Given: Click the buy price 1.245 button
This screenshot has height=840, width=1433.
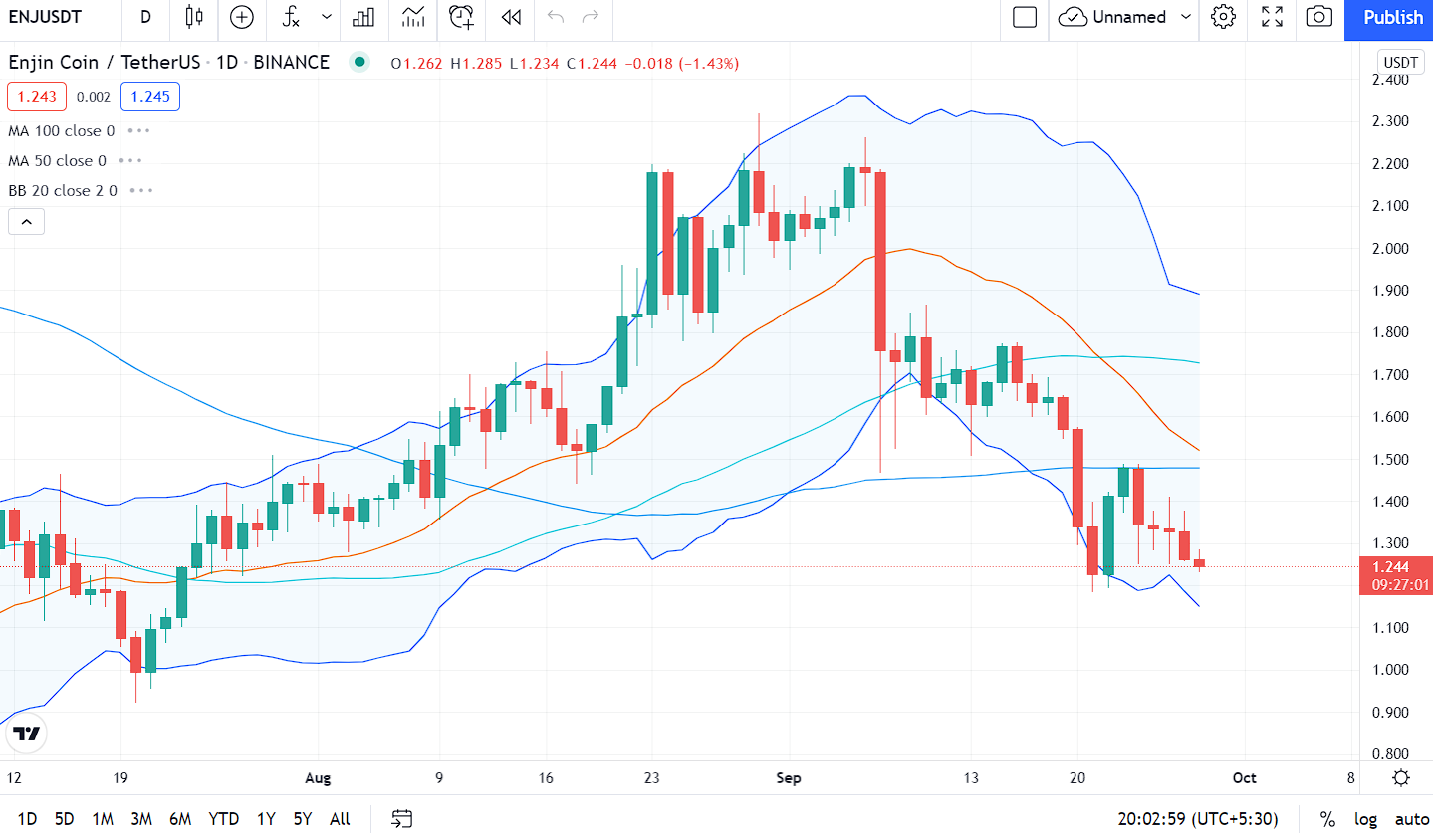Looking at the screenshot, I should tap(150, 97).
